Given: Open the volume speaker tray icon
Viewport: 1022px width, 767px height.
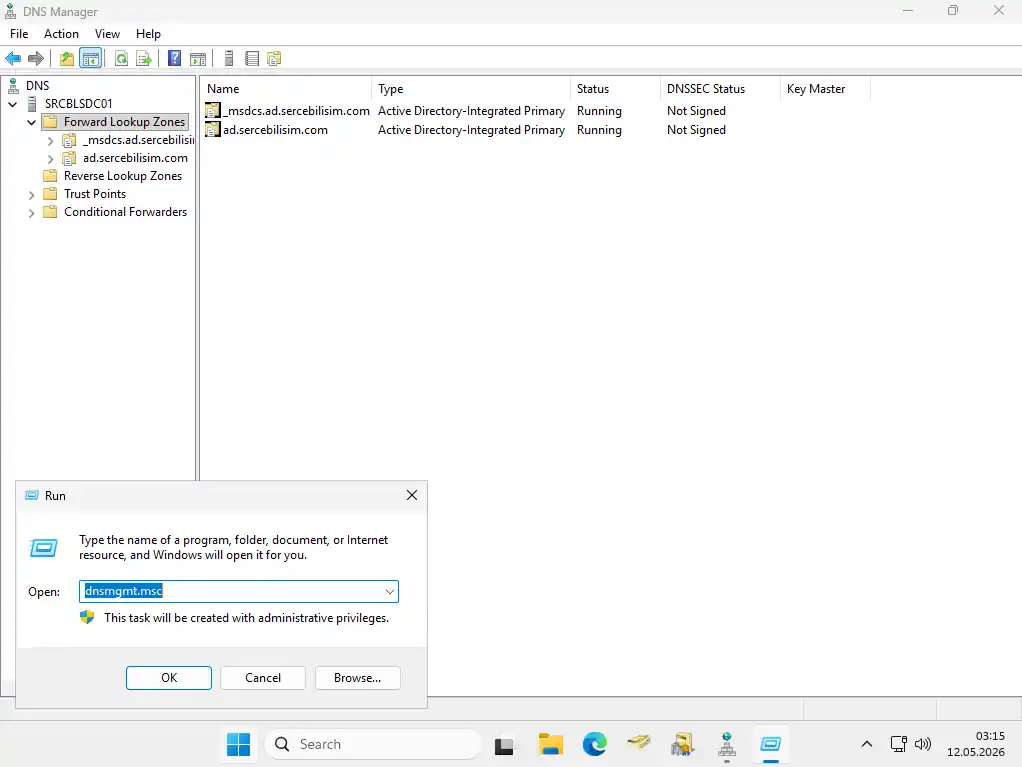Looking at the screenshot, I should (923, 744).
